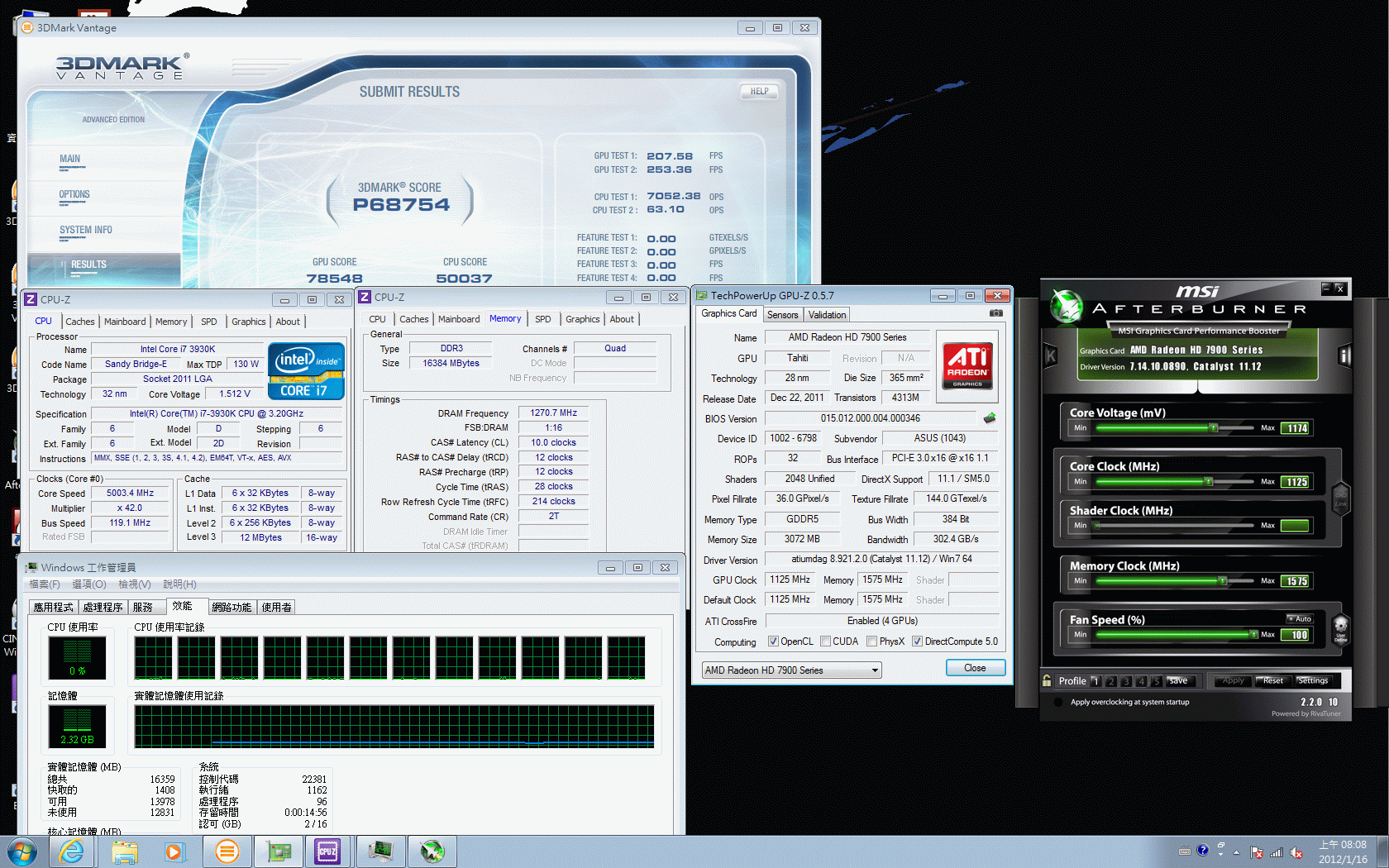Click the Reset button in Afterburner
Image resolution: width=1389 pixels, height=868 pixels.
(x=1273, y=681)
